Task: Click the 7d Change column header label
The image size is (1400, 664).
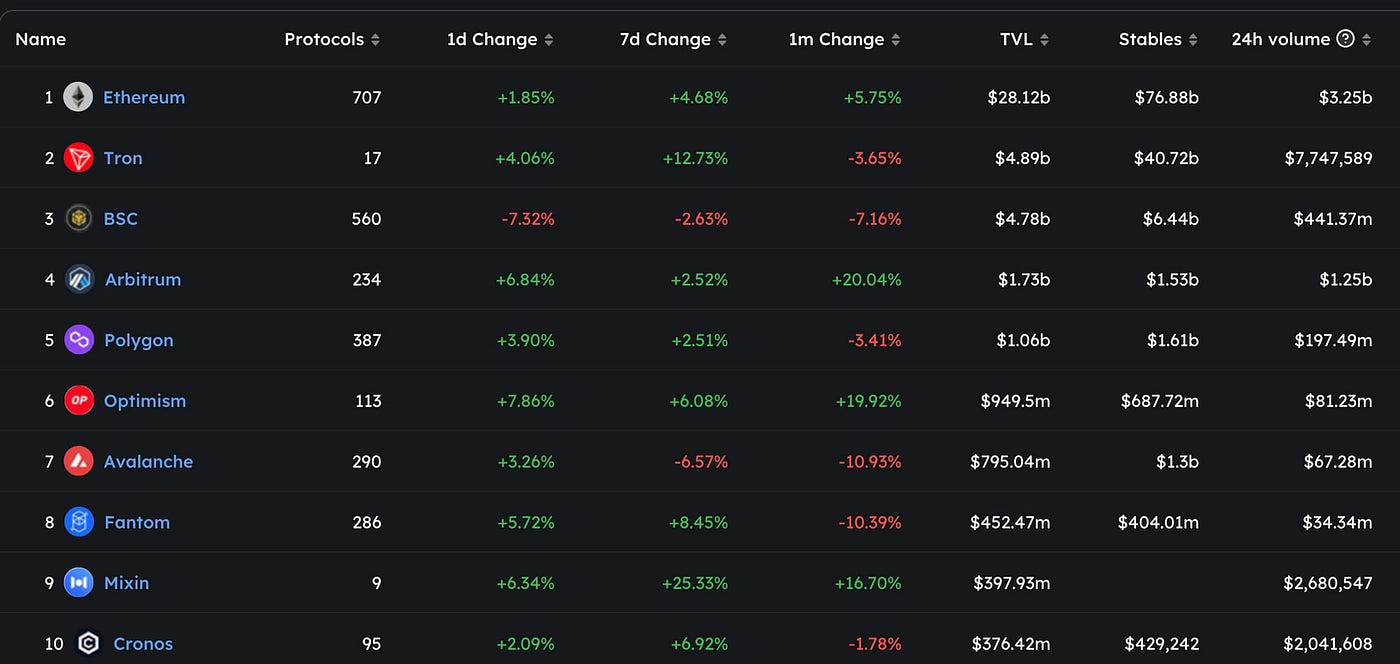Action: coord(665,39)
